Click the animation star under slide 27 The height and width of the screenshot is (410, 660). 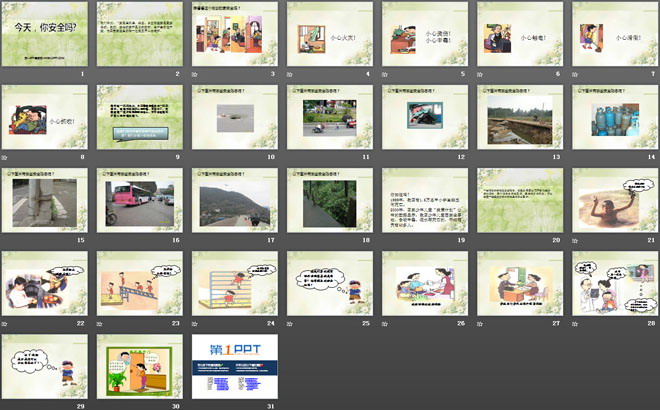click(480, 324)
